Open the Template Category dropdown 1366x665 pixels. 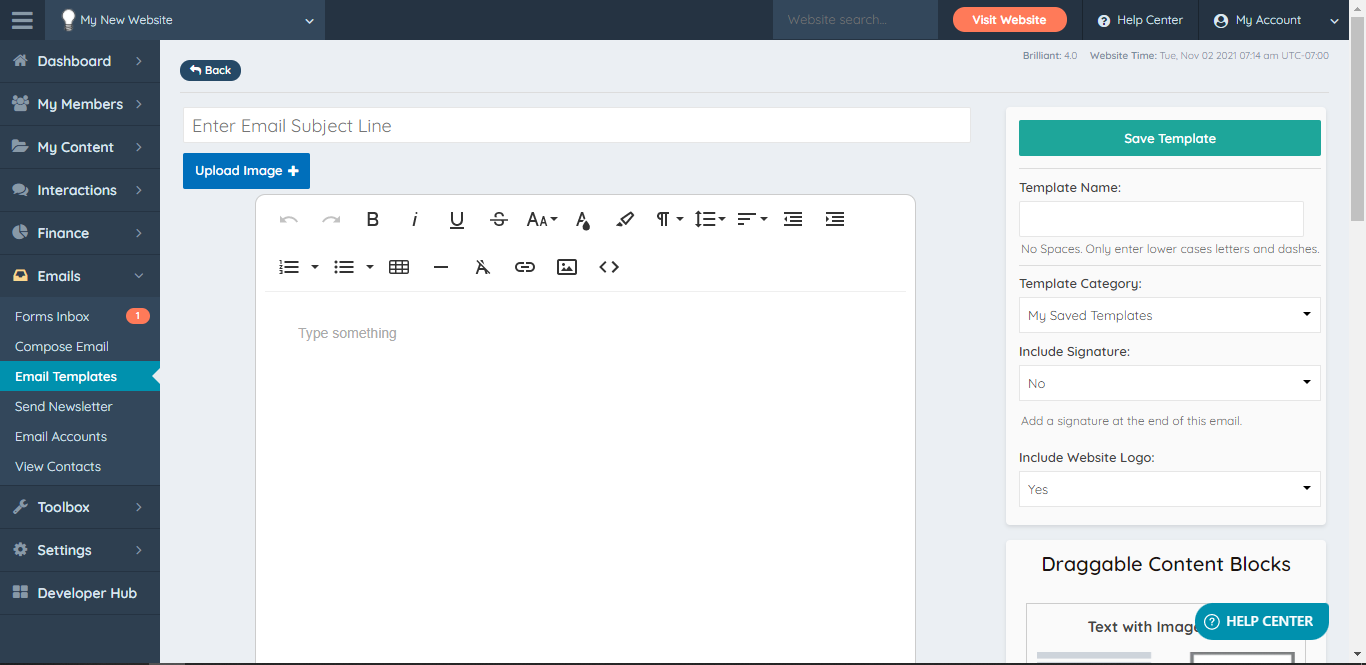[1169, 315]
